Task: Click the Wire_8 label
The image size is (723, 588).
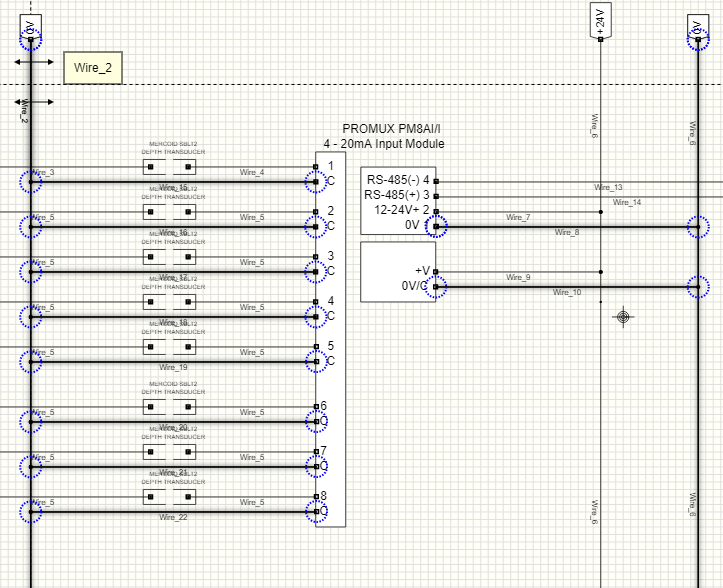Action: 567,232
